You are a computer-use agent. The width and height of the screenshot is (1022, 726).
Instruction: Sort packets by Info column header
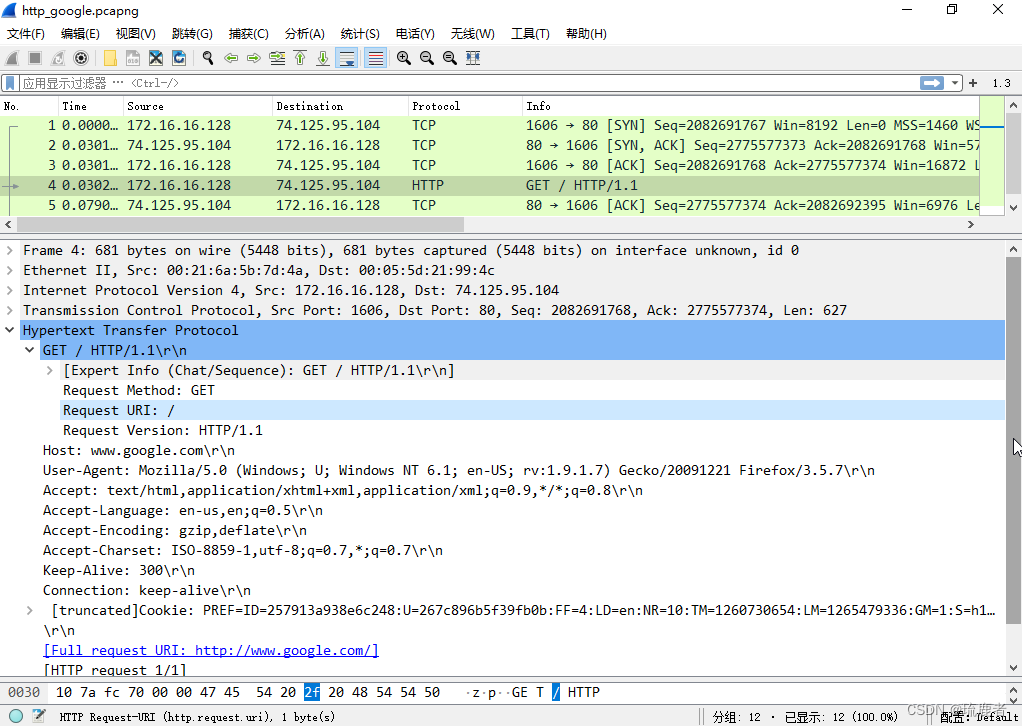pyautogui.click(x=751, y=106)
